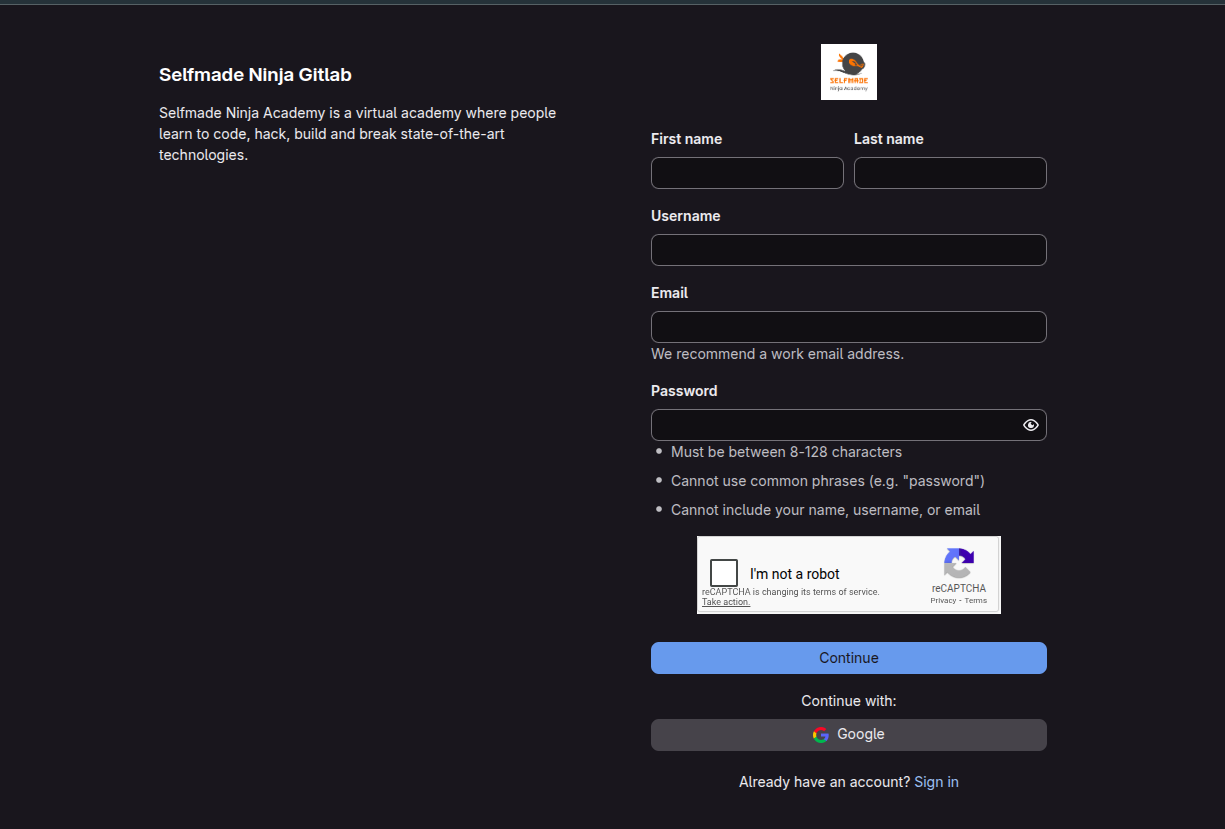1225x829 pixels.
Task: Focus the First name field
Action: click(x=747, y=173)
